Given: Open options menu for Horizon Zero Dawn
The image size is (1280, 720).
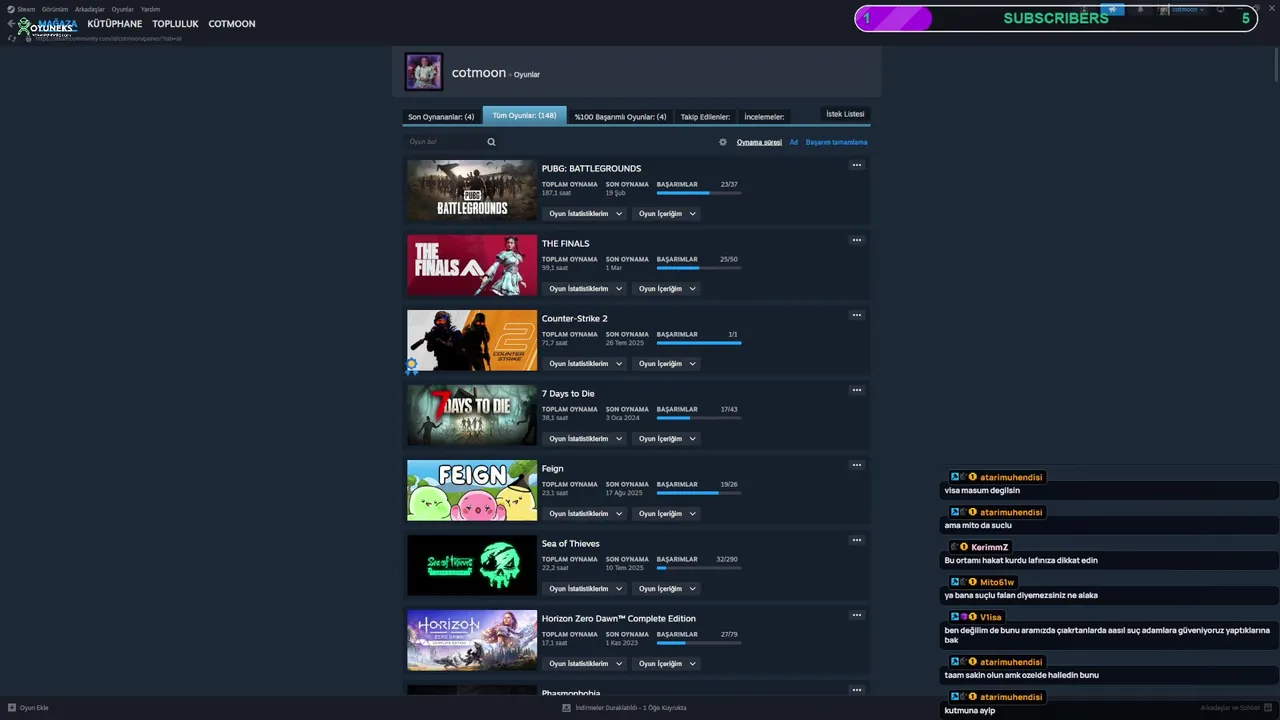Looking at the screenshot, I should coord(856,615).
